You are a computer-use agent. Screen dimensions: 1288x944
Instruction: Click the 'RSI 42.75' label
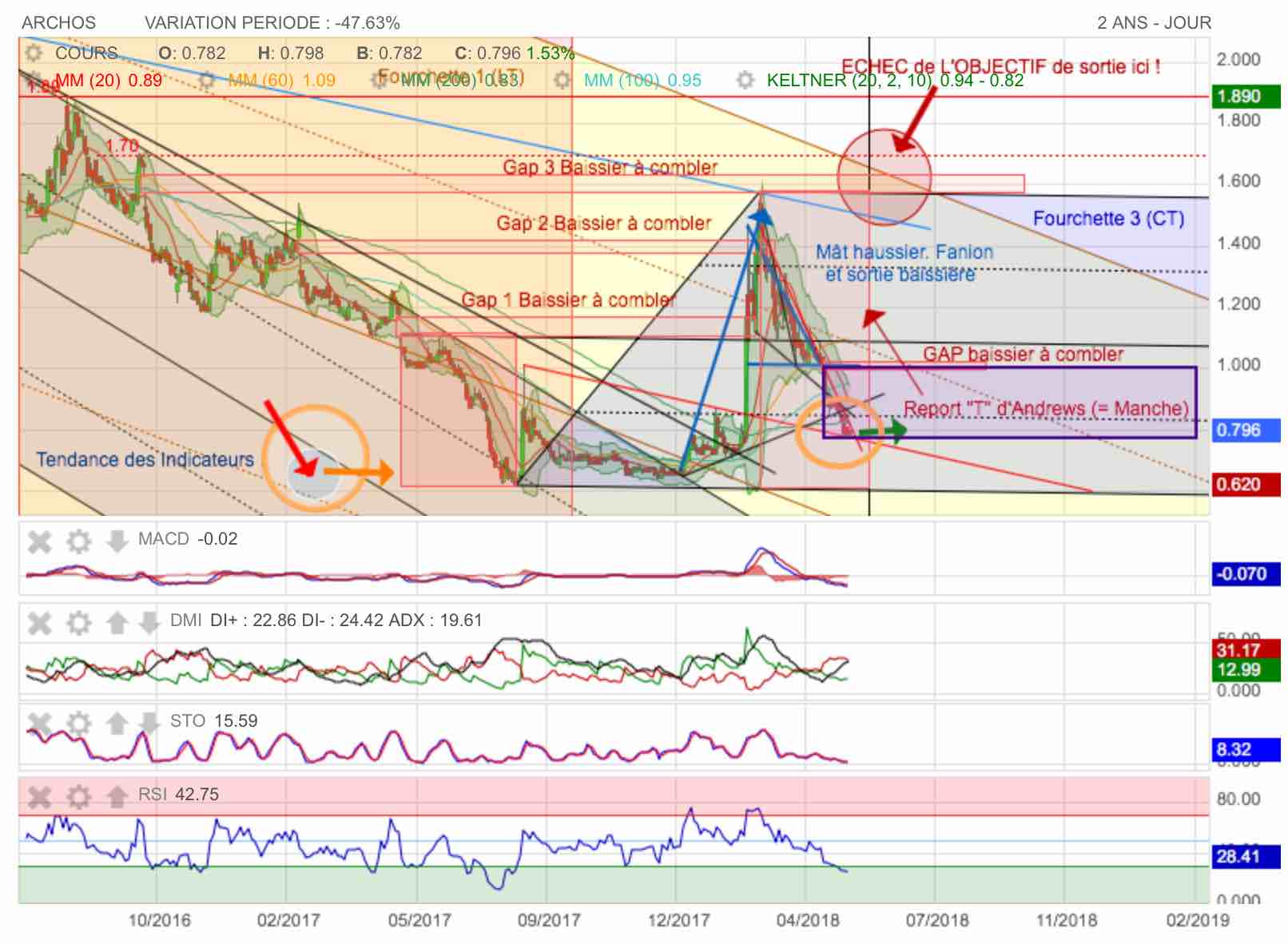click(x=178, y=795)
